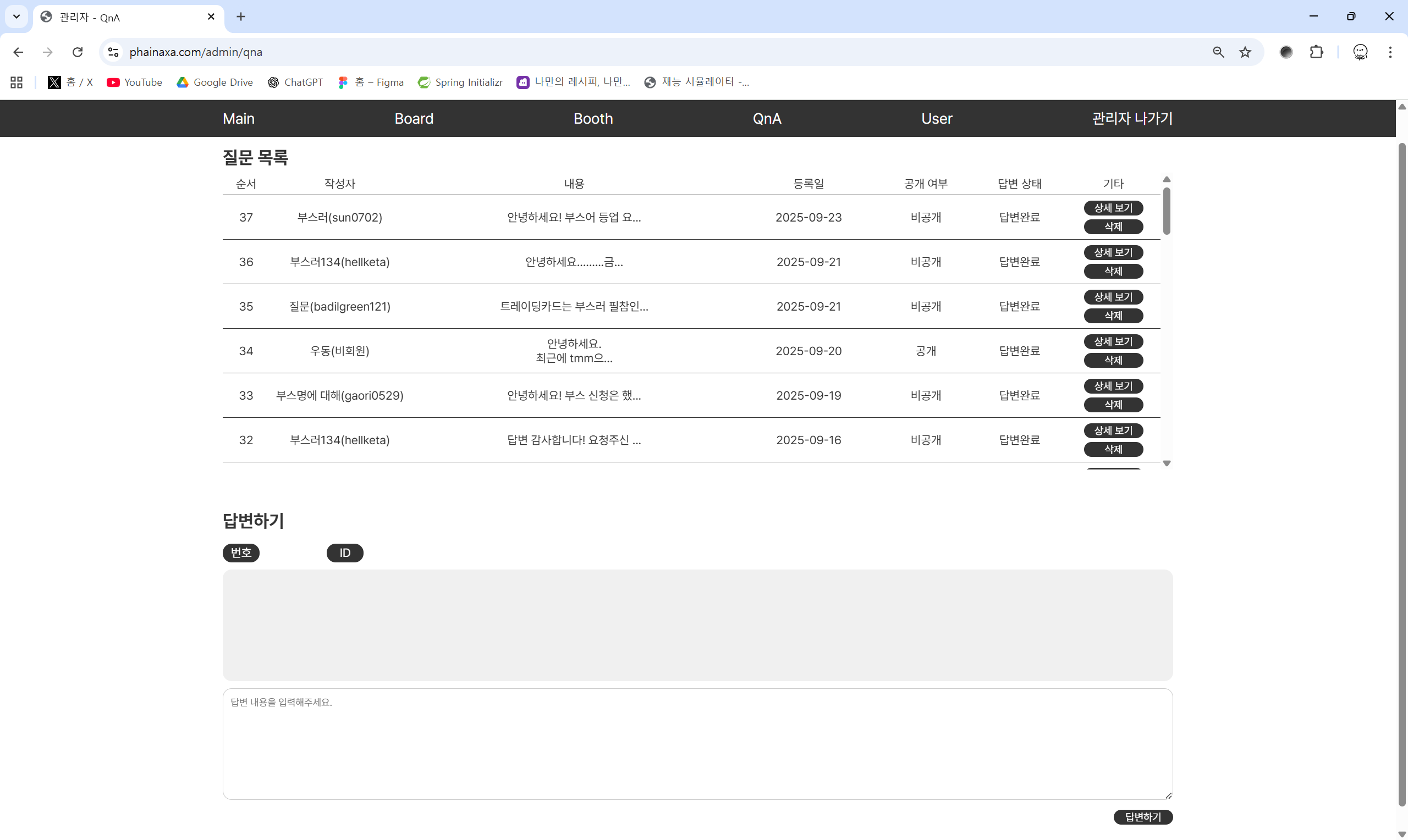Open the browser profile avatar icon
The width and height of the screenshot is (1408, 840).
tap(1360, 52)
